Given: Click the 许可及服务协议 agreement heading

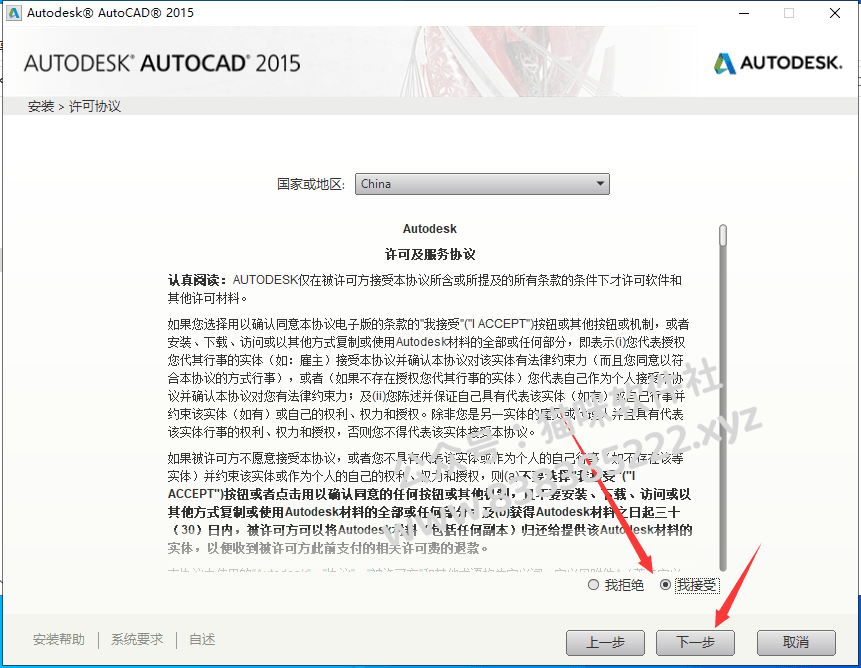Looking at the screenshot, I should [430, 254].
